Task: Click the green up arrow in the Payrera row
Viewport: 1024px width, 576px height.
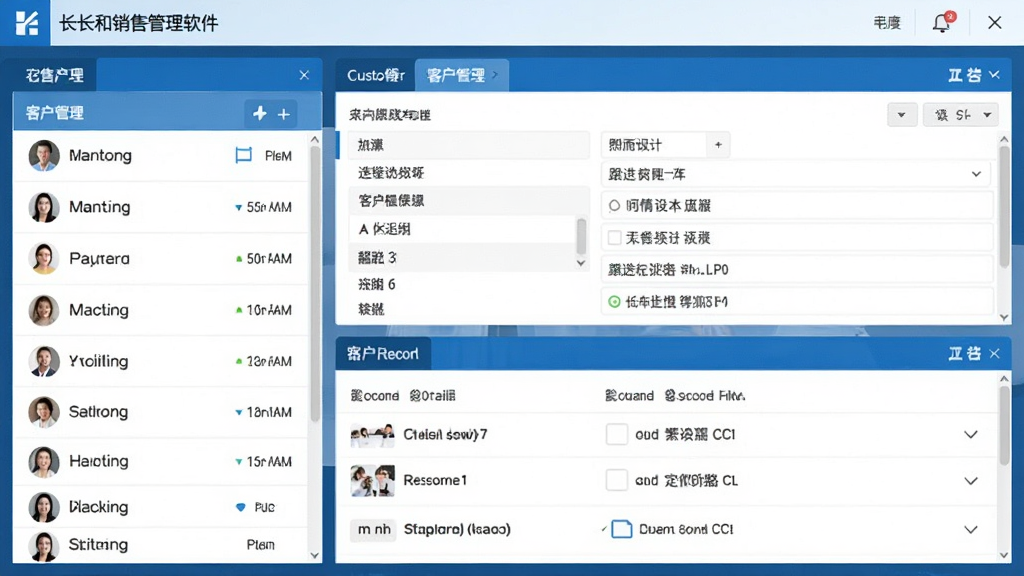Action: [x=239, y=259]
